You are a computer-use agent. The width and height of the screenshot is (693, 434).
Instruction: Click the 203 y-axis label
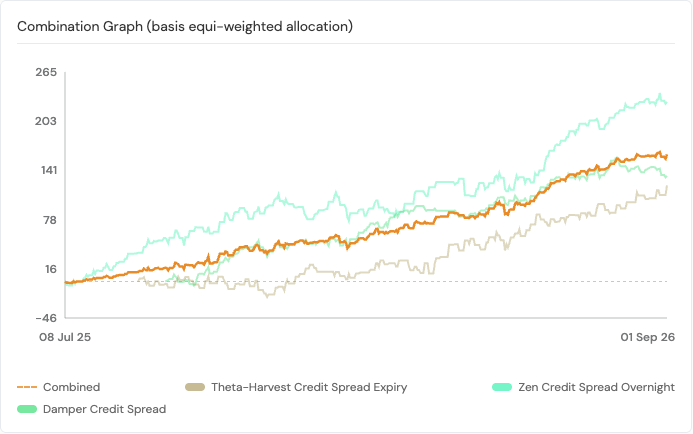(46, 121)
